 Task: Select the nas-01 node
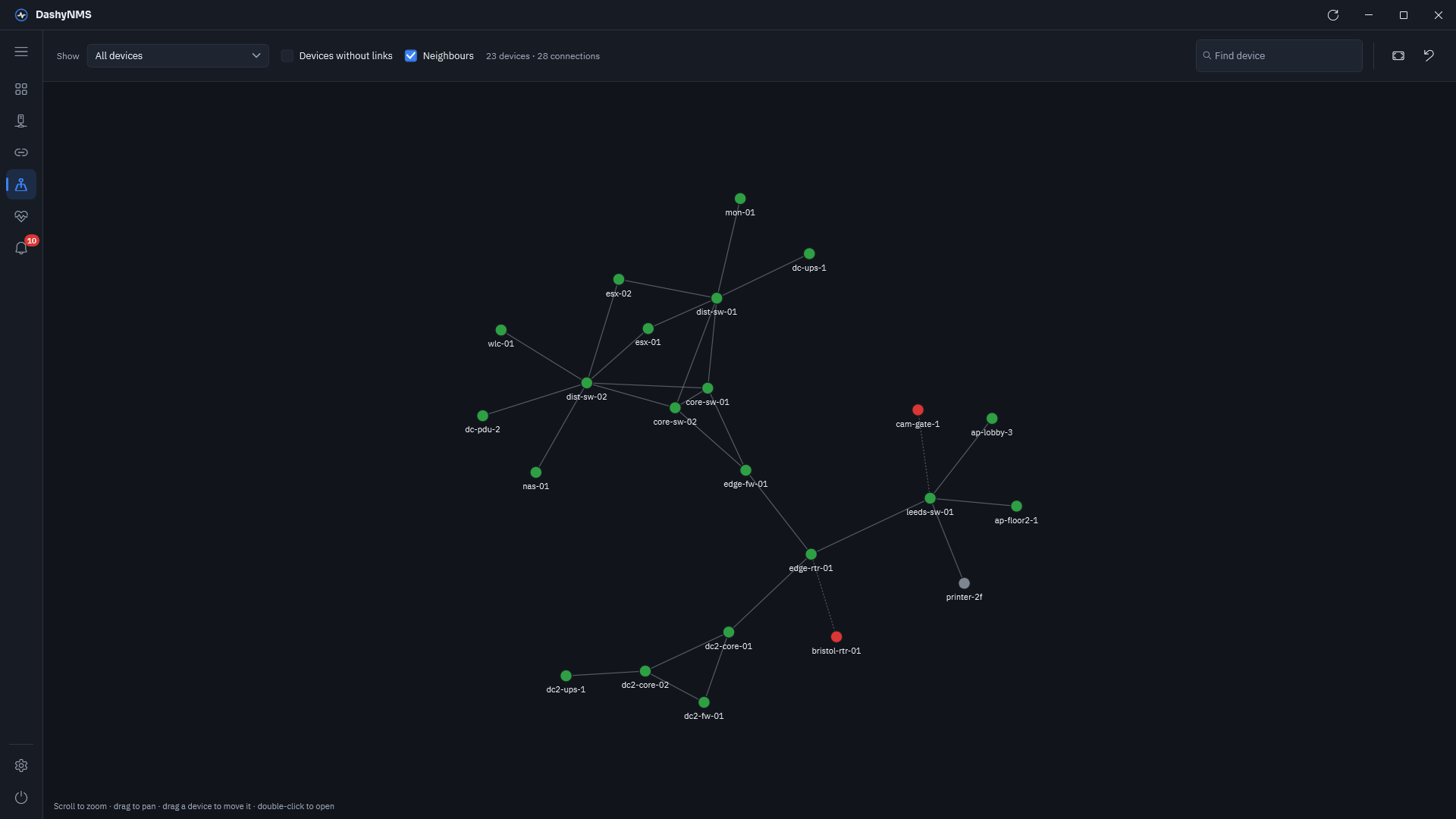tap(536, 472)
